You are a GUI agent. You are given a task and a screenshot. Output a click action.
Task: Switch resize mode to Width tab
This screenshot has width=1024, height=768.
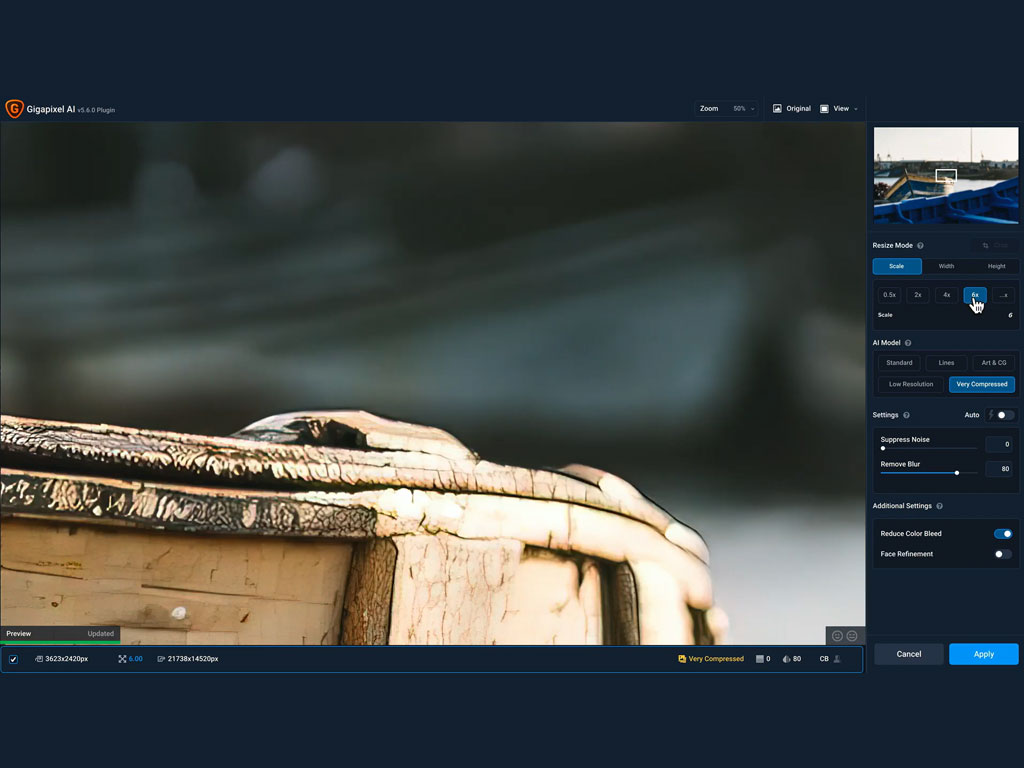click(946, 266)
